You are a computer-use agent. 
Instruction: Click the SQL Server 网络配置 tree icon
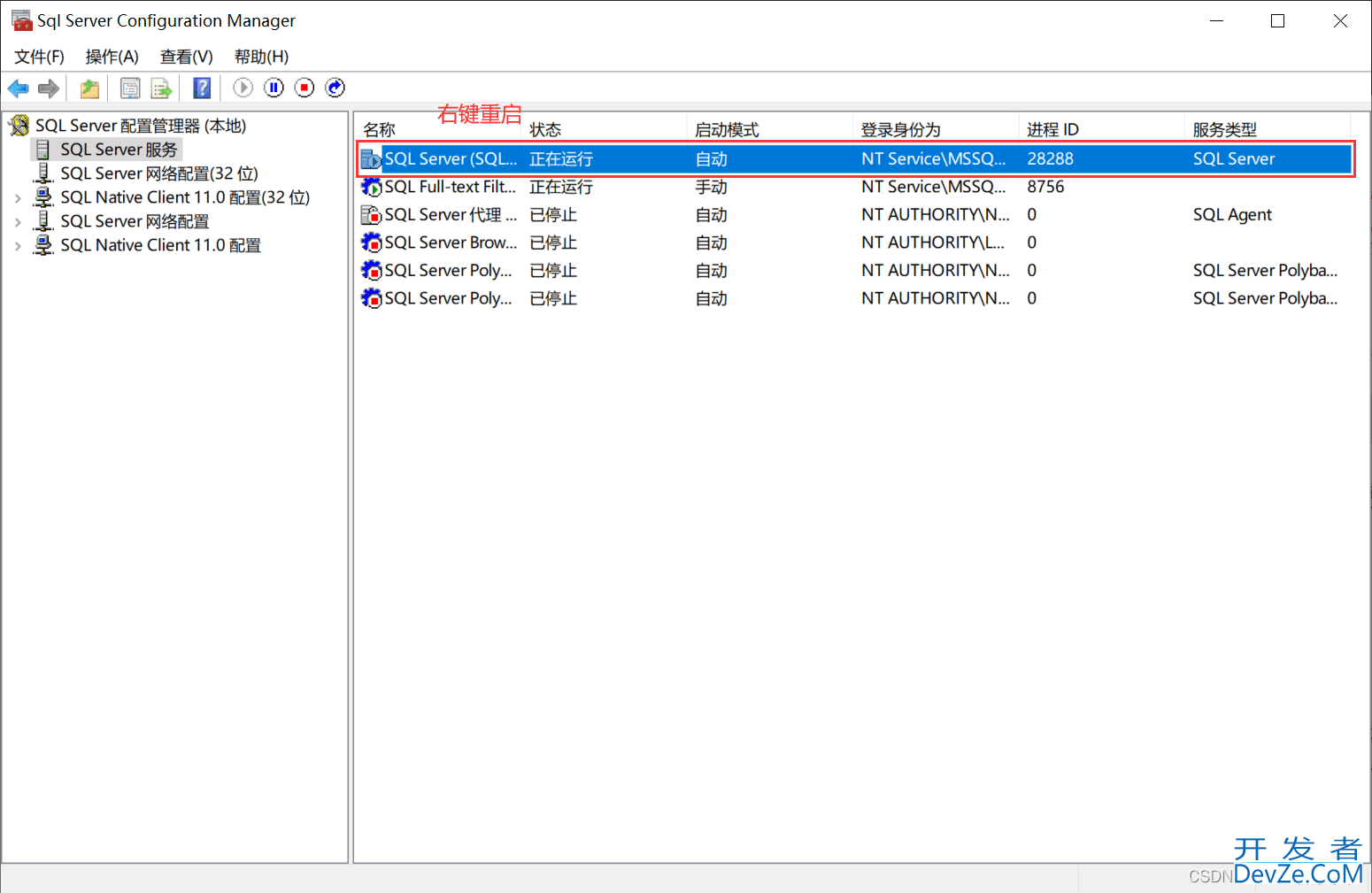[43, 221]
